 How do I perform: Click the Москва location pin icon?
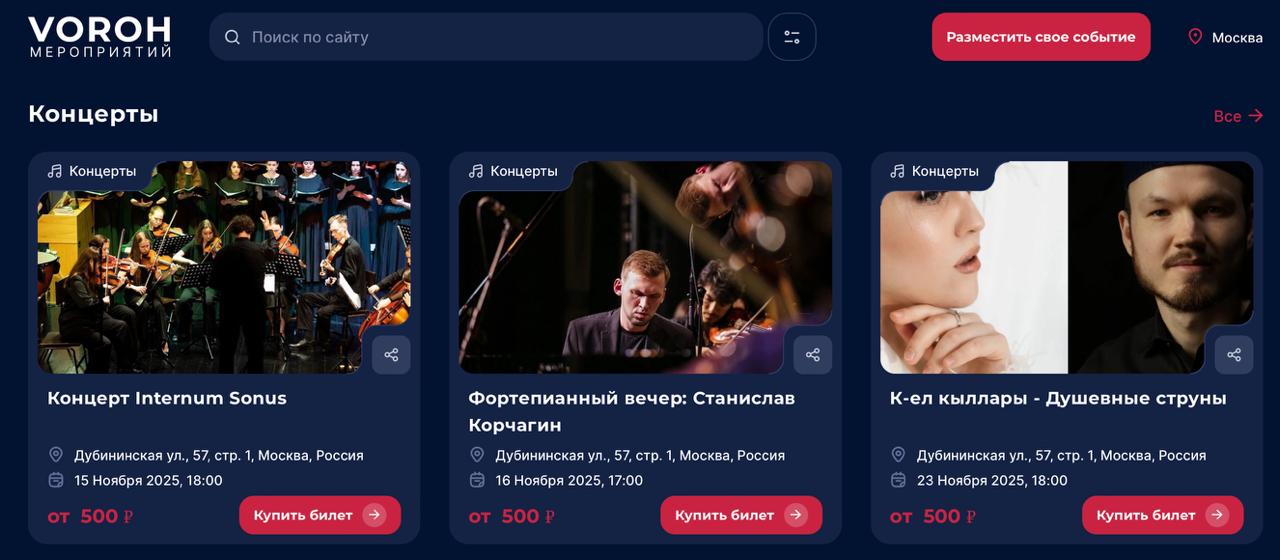(x=1194, y=37)
